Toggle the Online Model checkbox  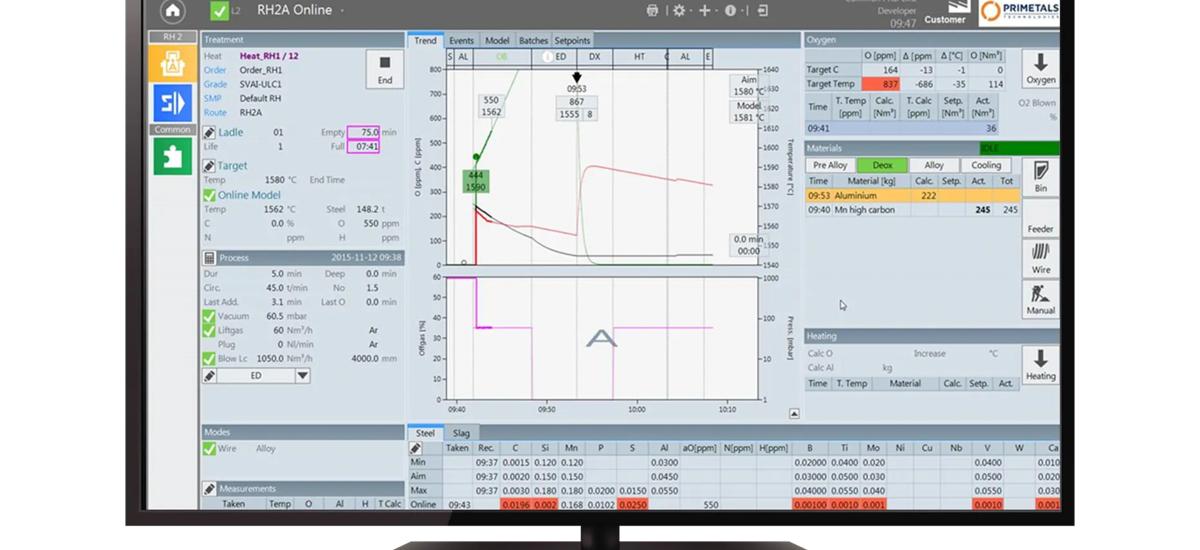[210, 195]
